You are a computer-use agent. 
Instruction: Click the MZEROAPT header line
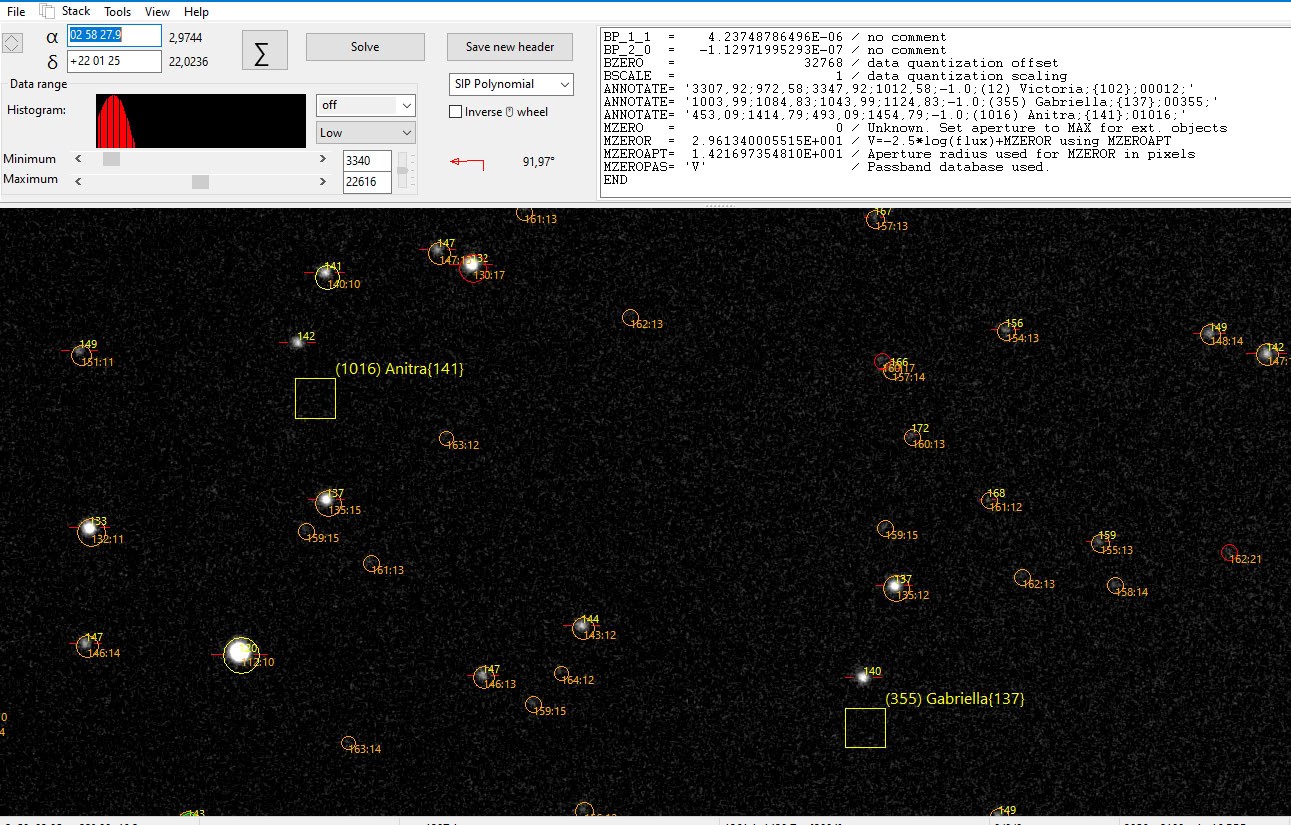899,154
